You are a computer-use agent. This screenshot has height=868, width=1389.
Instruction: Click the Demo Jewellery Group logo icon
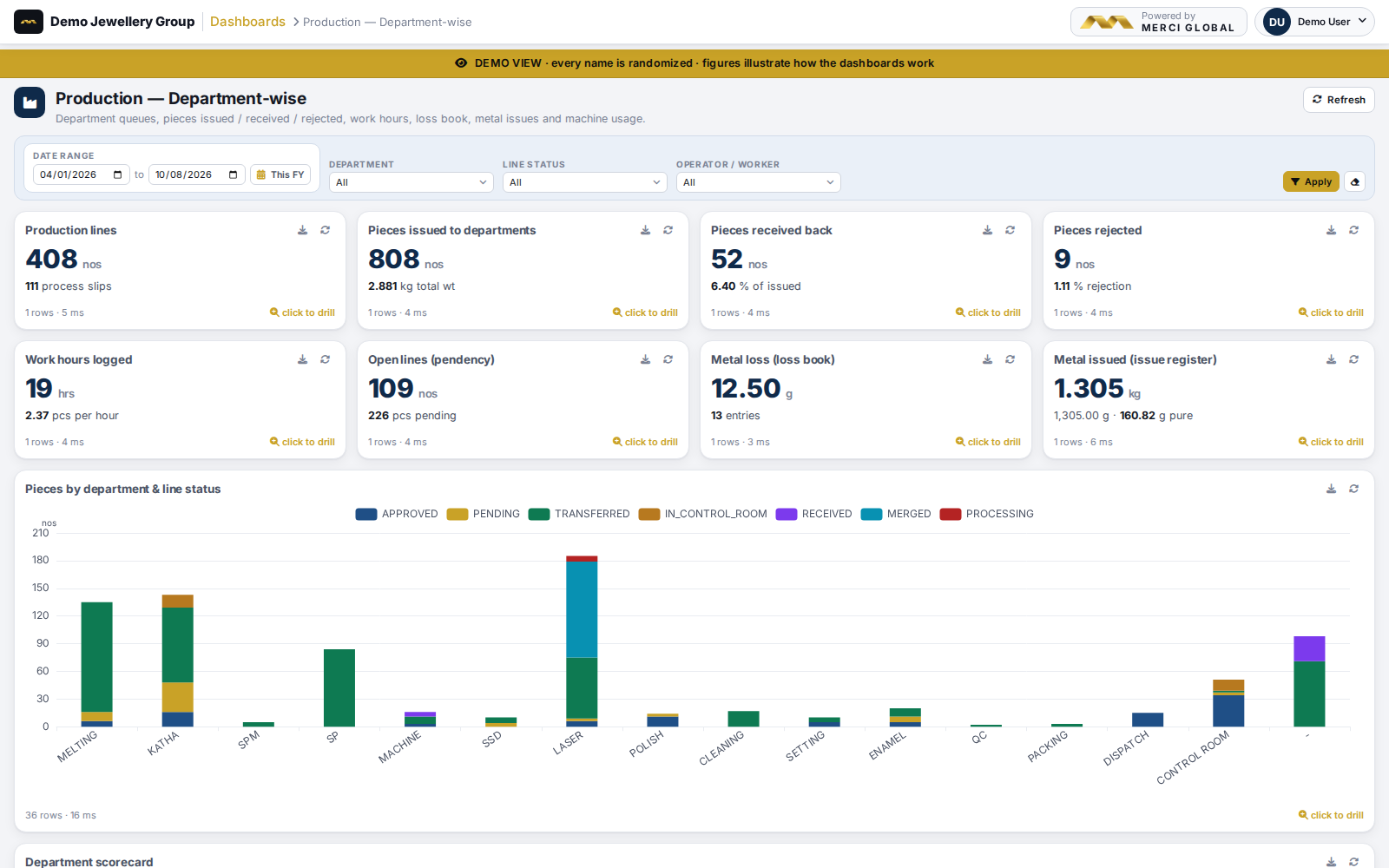(x=29, y=22)
